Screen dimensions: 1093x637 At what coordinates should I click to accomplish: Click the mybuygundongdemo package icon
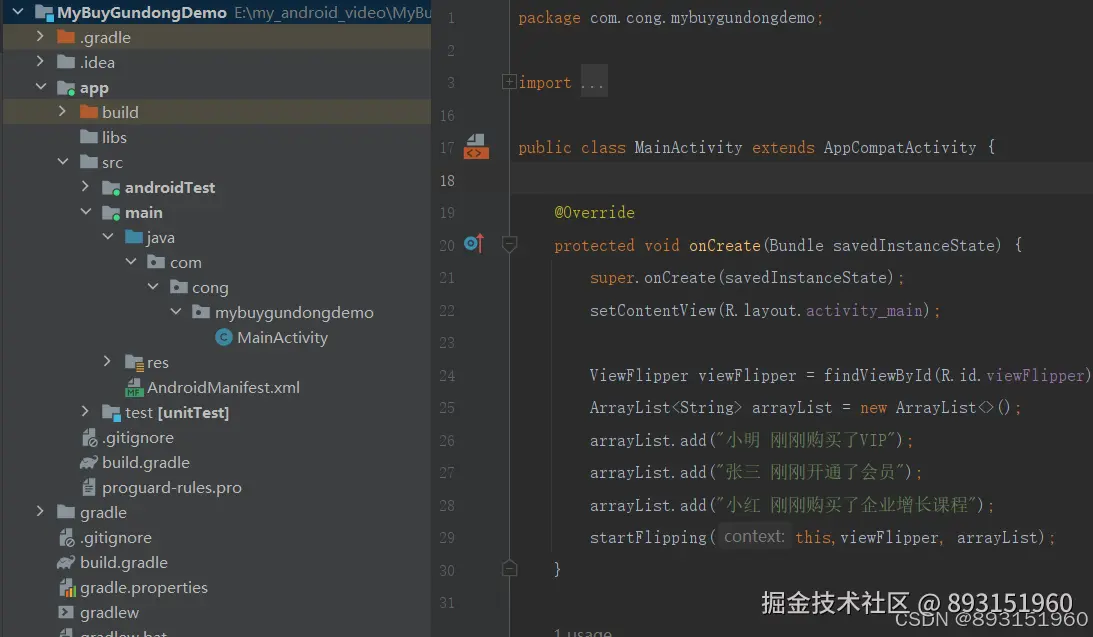point(201,312)
